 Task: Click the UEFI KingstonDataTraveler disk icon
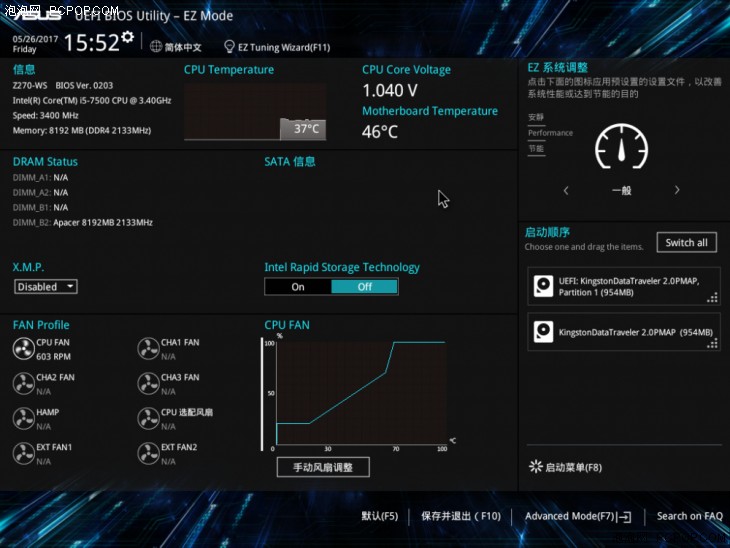click(x=543, y=286)
